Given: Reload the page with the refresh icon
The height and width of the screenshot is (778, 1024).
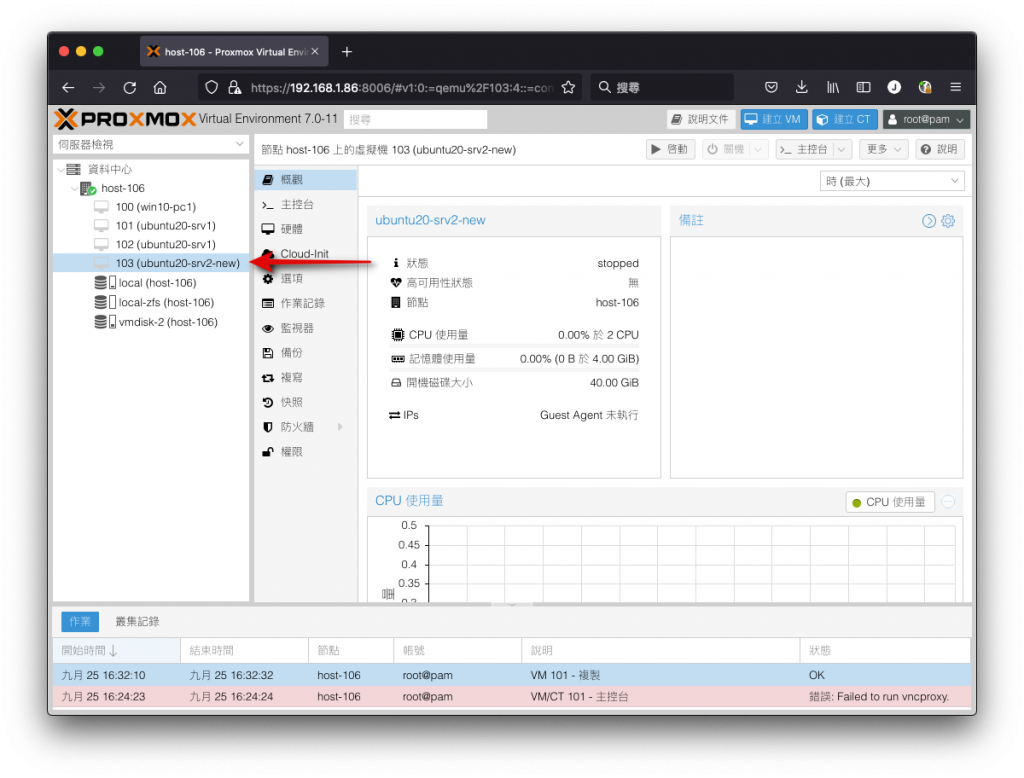Looking at the screenshot, I should 130,88.
